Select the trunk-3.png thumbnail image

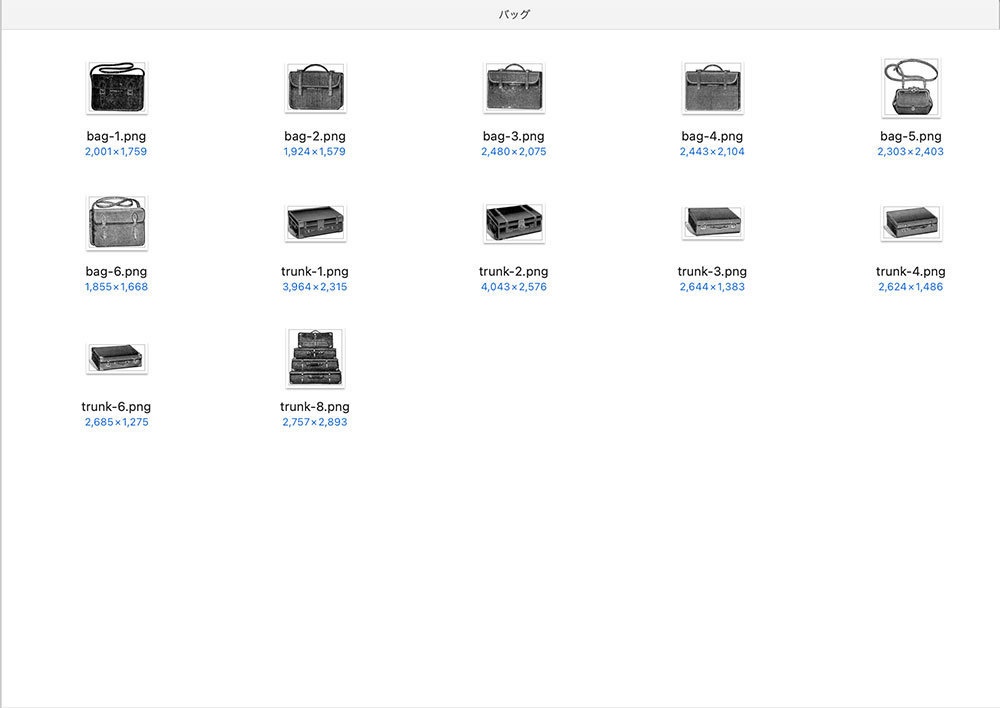(712, 223)
